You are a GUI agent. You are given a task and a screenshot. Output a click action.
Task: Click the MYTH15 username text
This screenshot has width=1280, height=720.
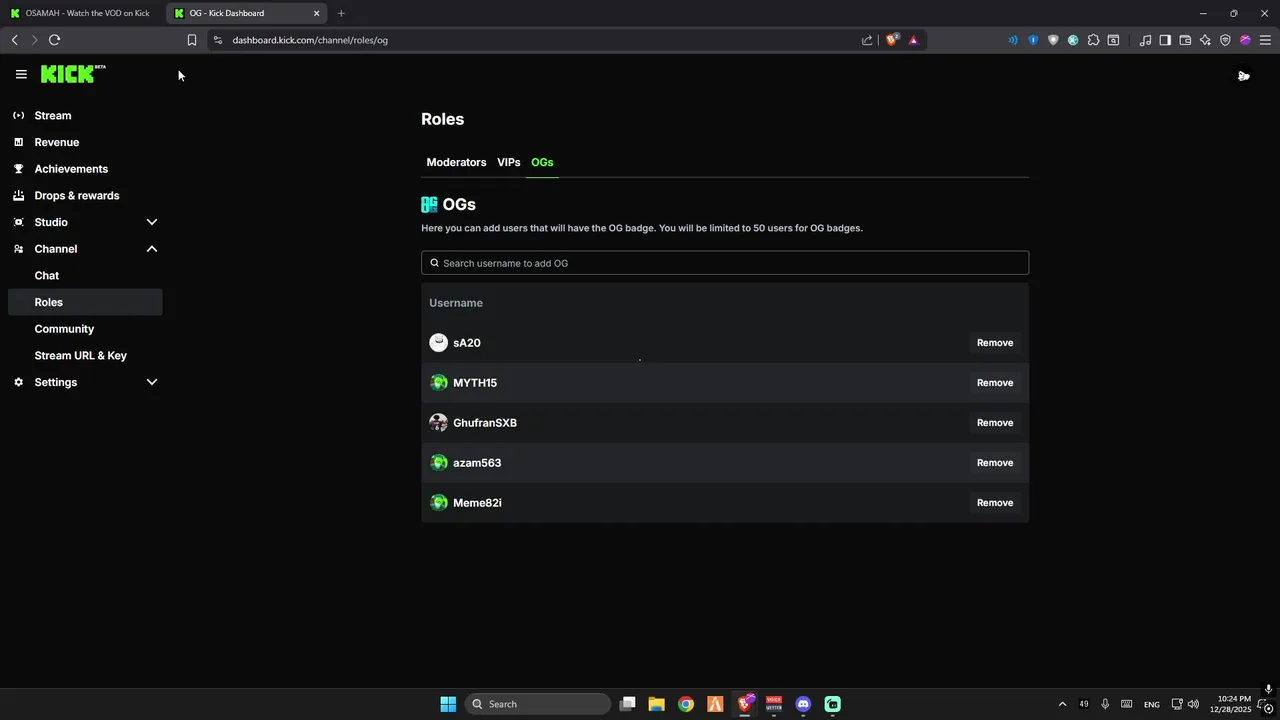pos(475,383)
